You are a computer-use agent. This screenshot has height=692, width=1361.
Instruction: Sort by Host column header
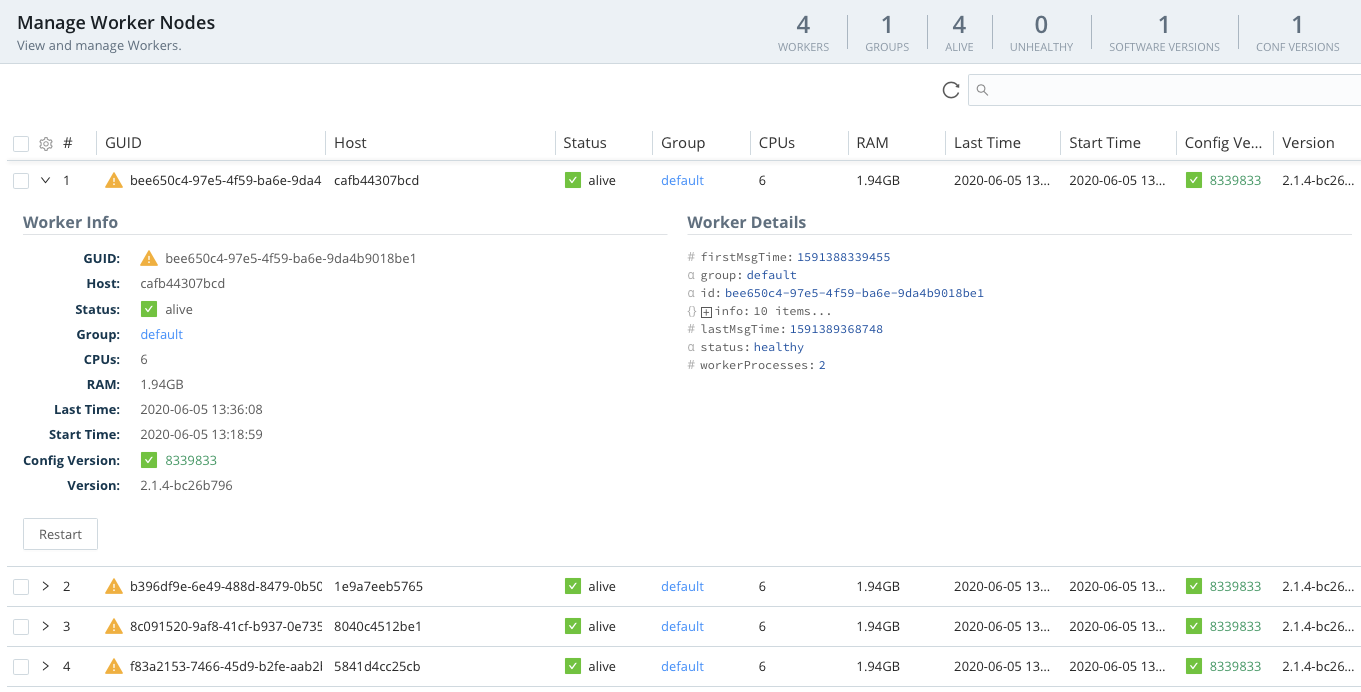click(350, 143)
